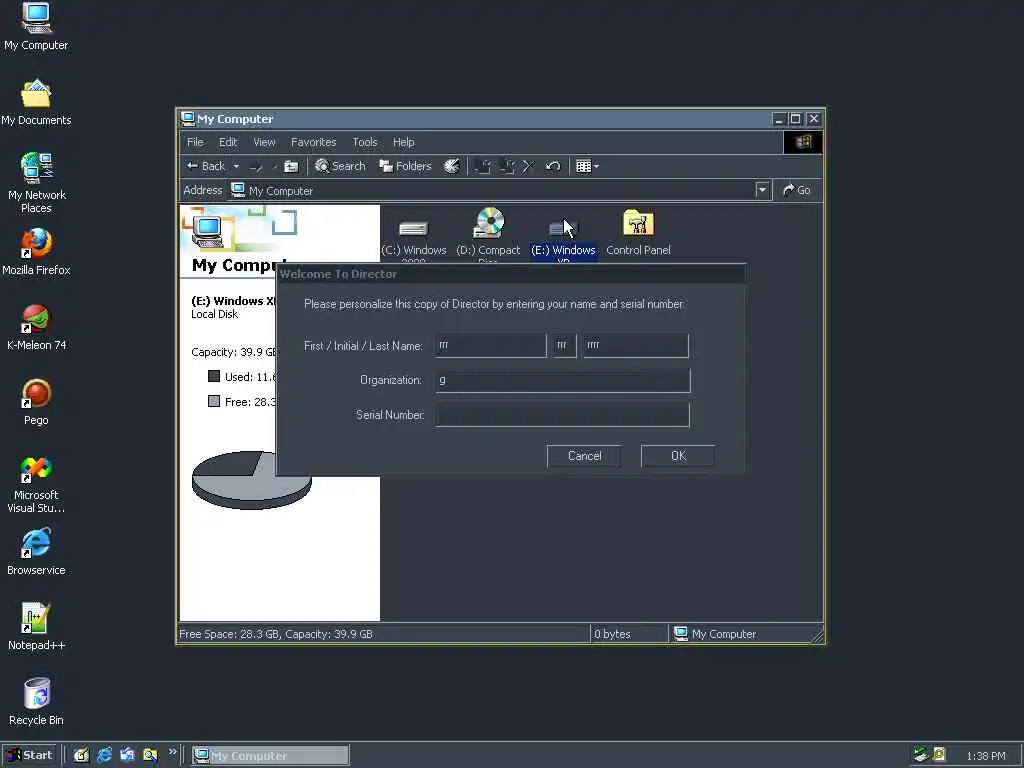Click the network tray icon

(x=921, y=755)
